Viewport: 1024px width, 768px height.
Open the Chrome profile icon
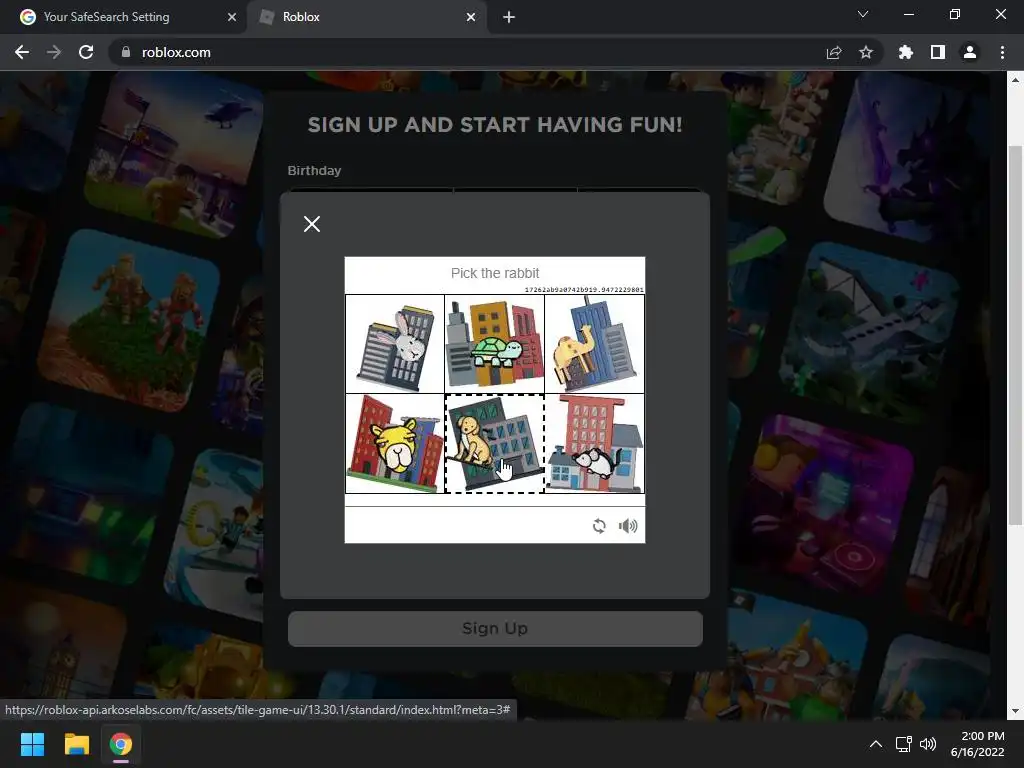[970, 52]
